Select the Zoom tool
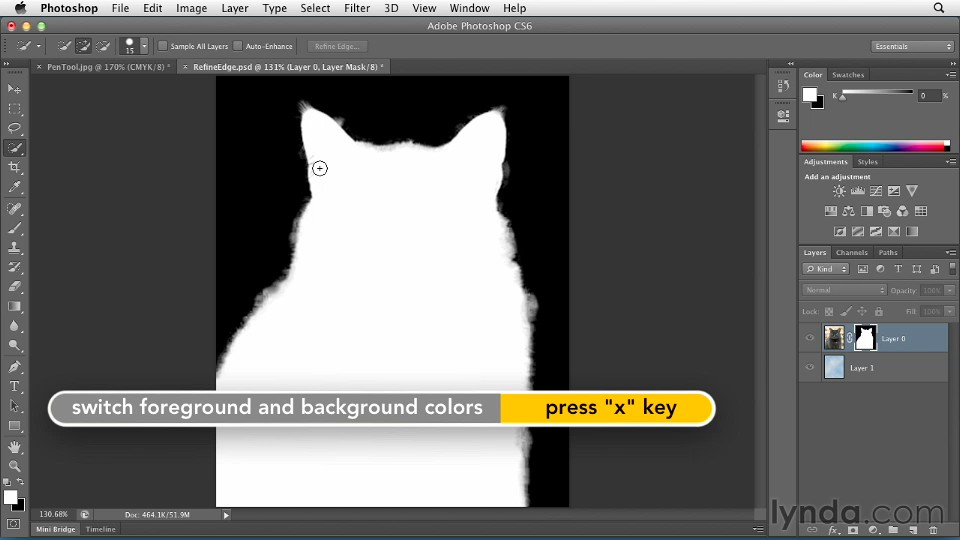The width and height of the screenshot is (960, 540). click(15, 466)
